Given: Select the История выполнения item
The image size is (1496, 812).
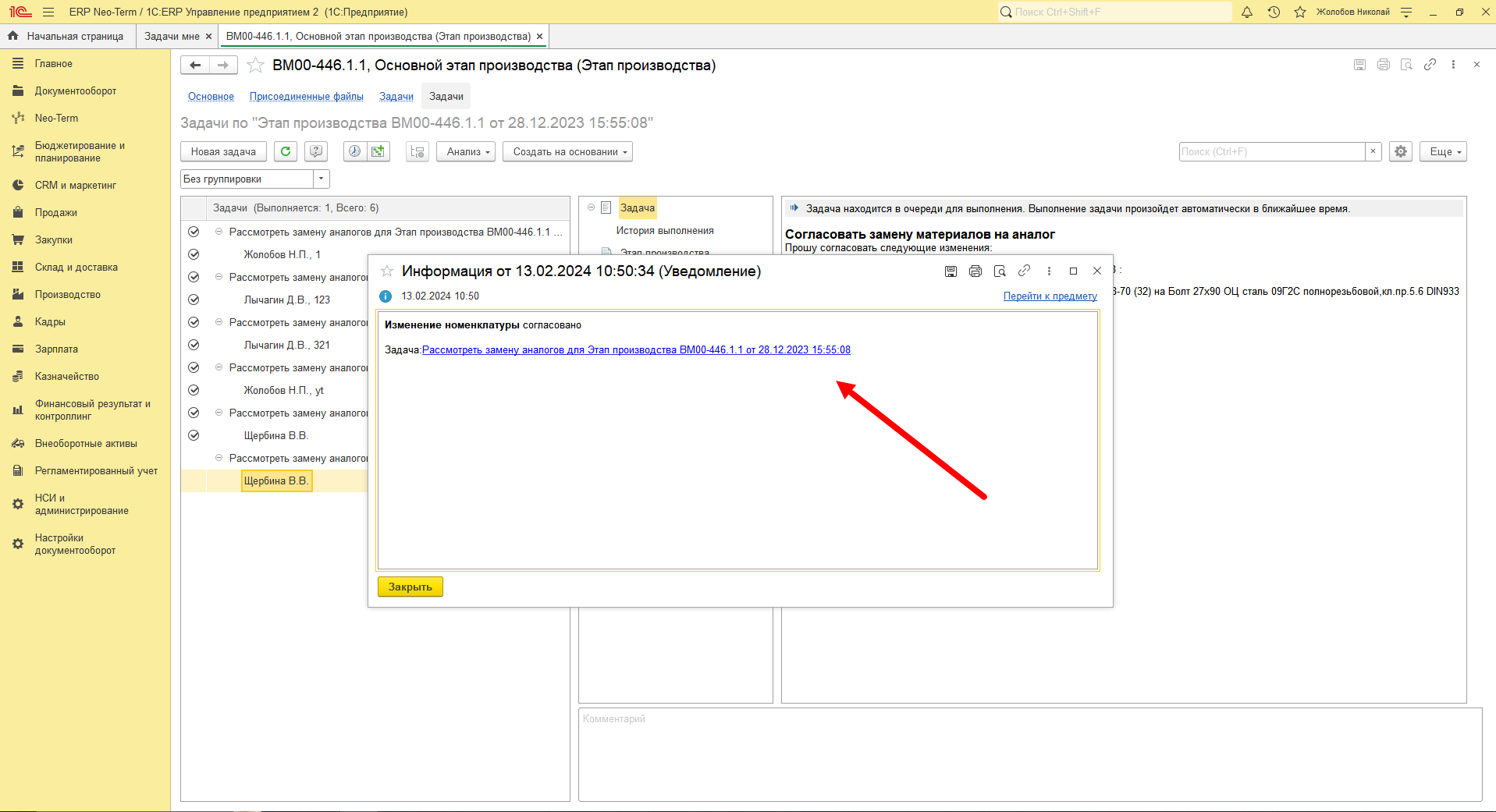Looking at the screenshot, I should (665, 230).
